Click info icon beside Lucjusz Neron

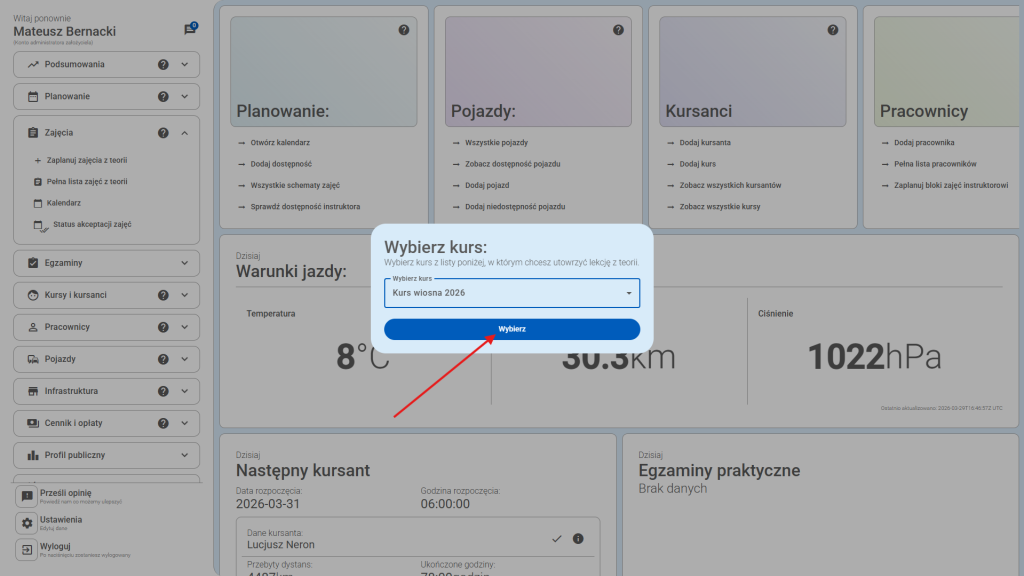578,539
